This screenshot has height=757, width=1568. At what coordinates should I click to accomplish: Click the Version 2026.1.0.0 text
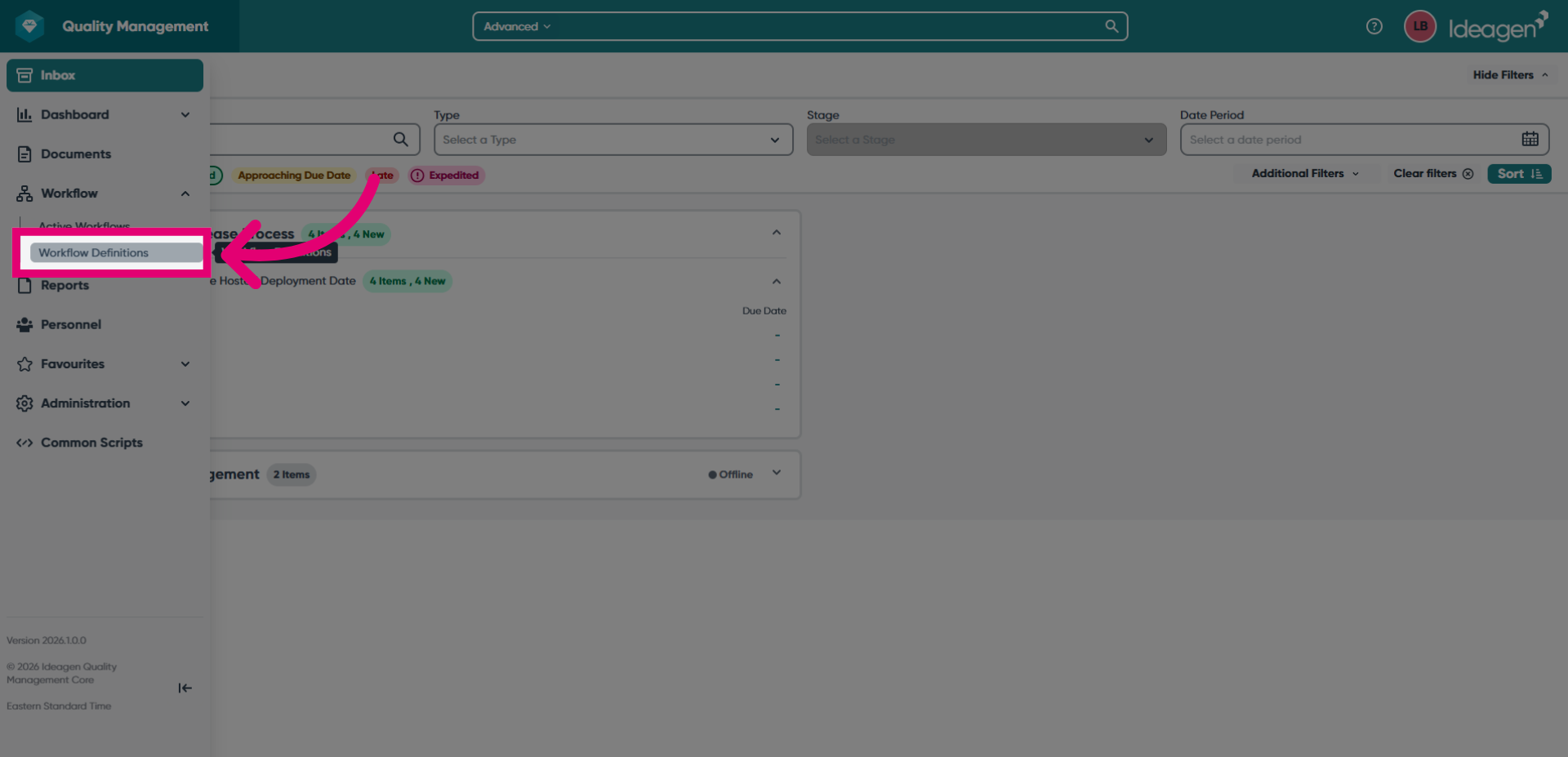[47, 641]
